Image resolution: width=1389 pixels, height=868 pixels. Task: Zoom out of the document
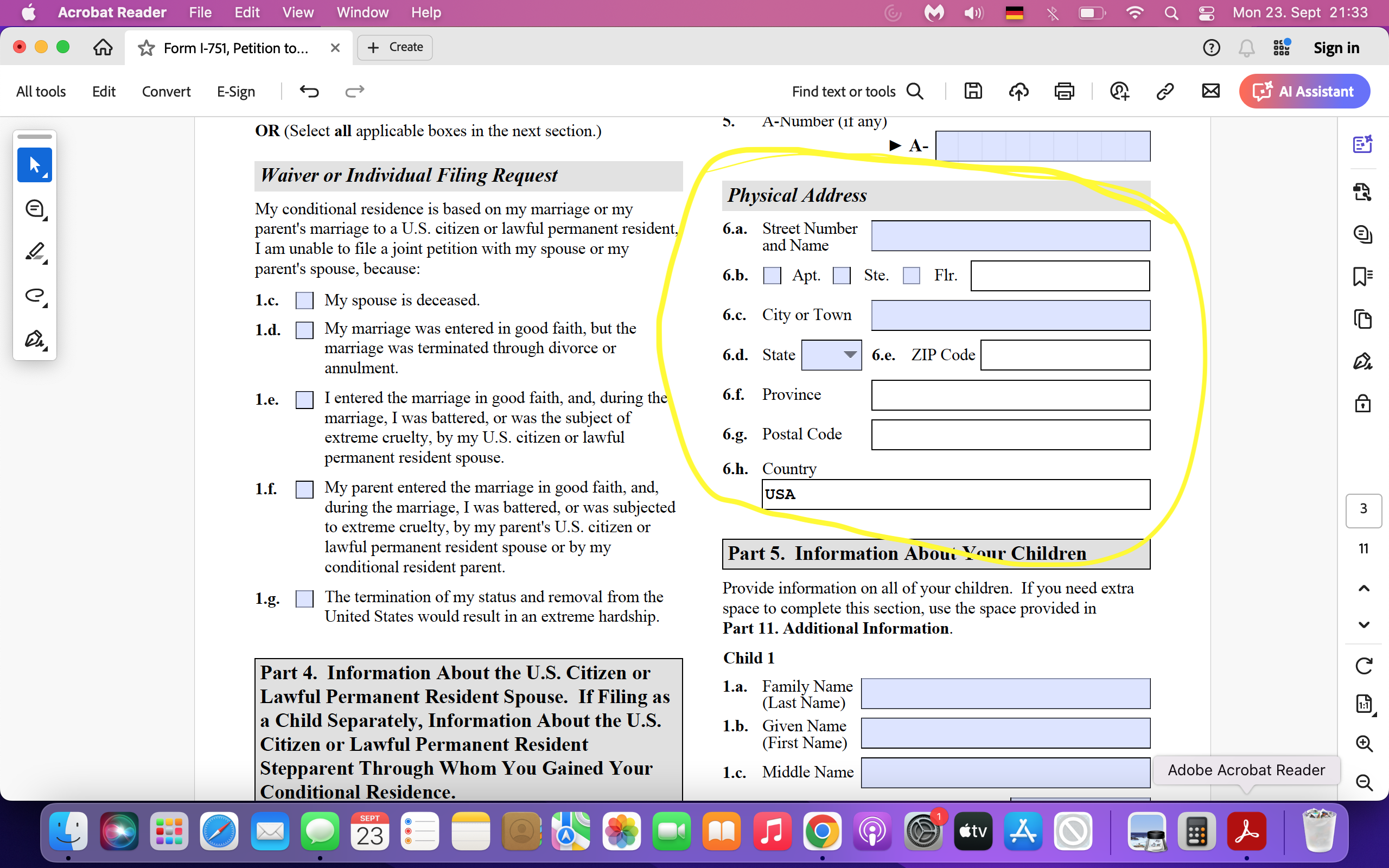pos(1363,782)
